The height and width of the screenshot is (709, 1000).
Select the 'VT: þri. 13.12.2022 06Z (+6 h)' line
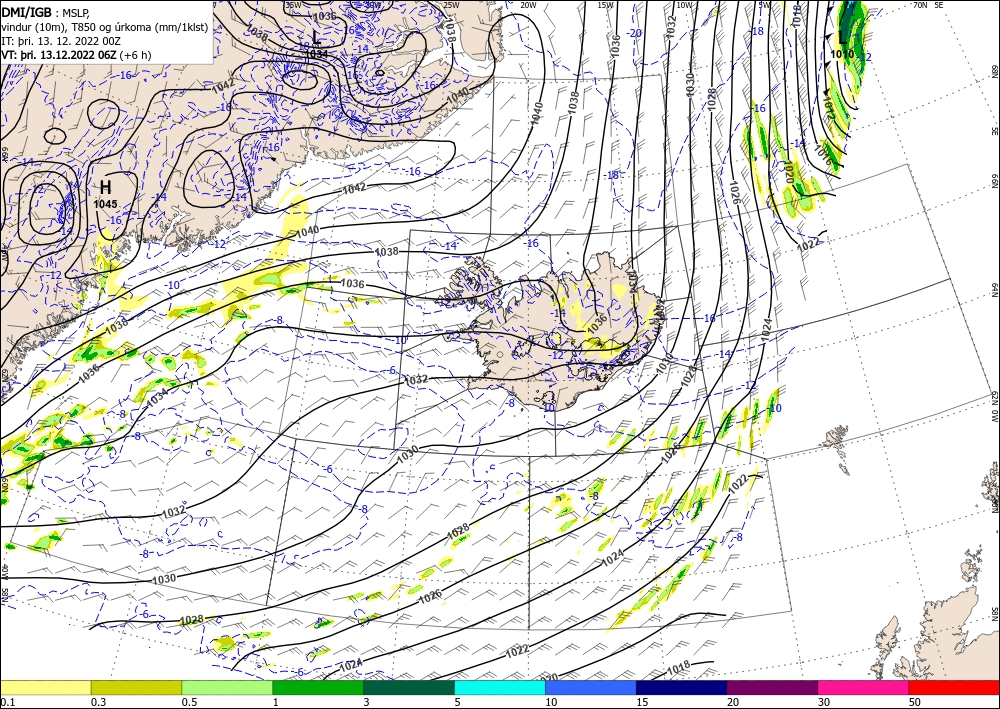(77, 55)
